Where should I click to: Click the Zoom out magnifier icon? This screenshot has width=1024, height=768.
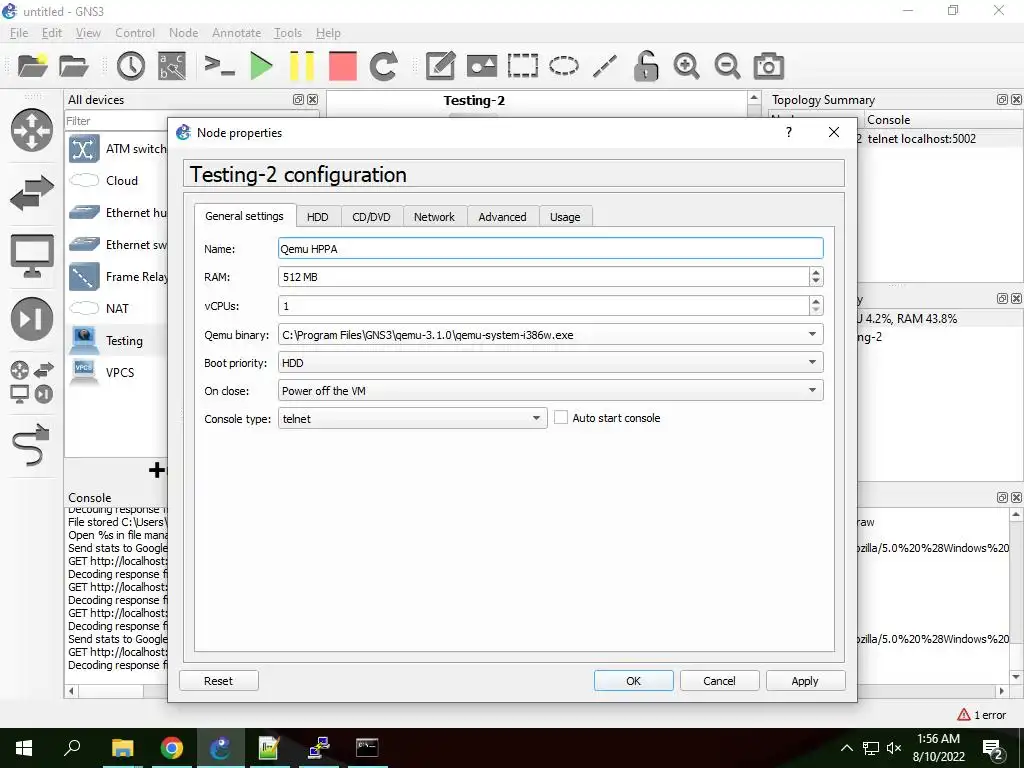point(727,66)
